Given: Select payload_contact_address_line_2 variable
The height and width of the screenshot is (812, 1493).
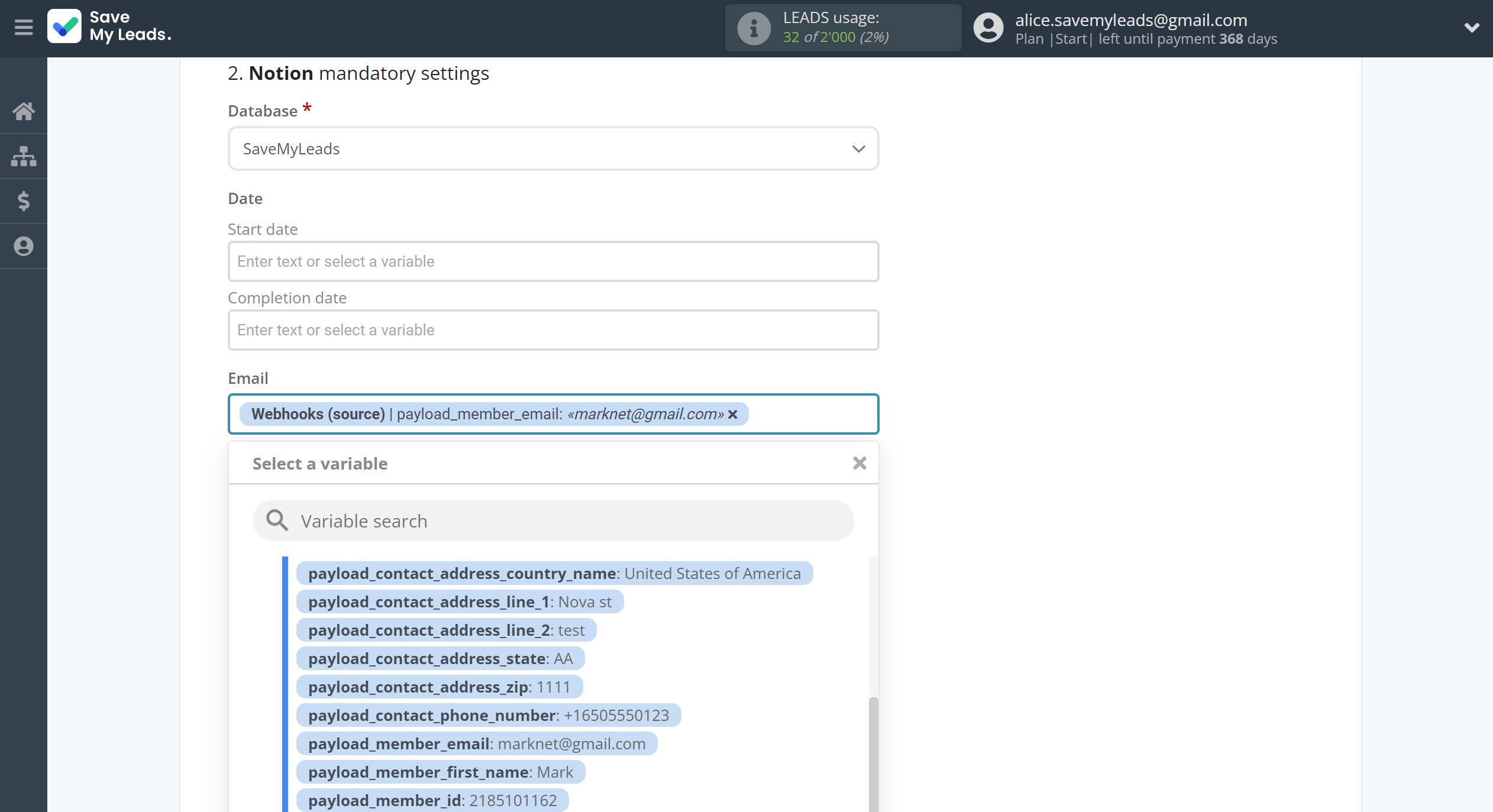Looking at the screenshot, I should pos(446,630).
